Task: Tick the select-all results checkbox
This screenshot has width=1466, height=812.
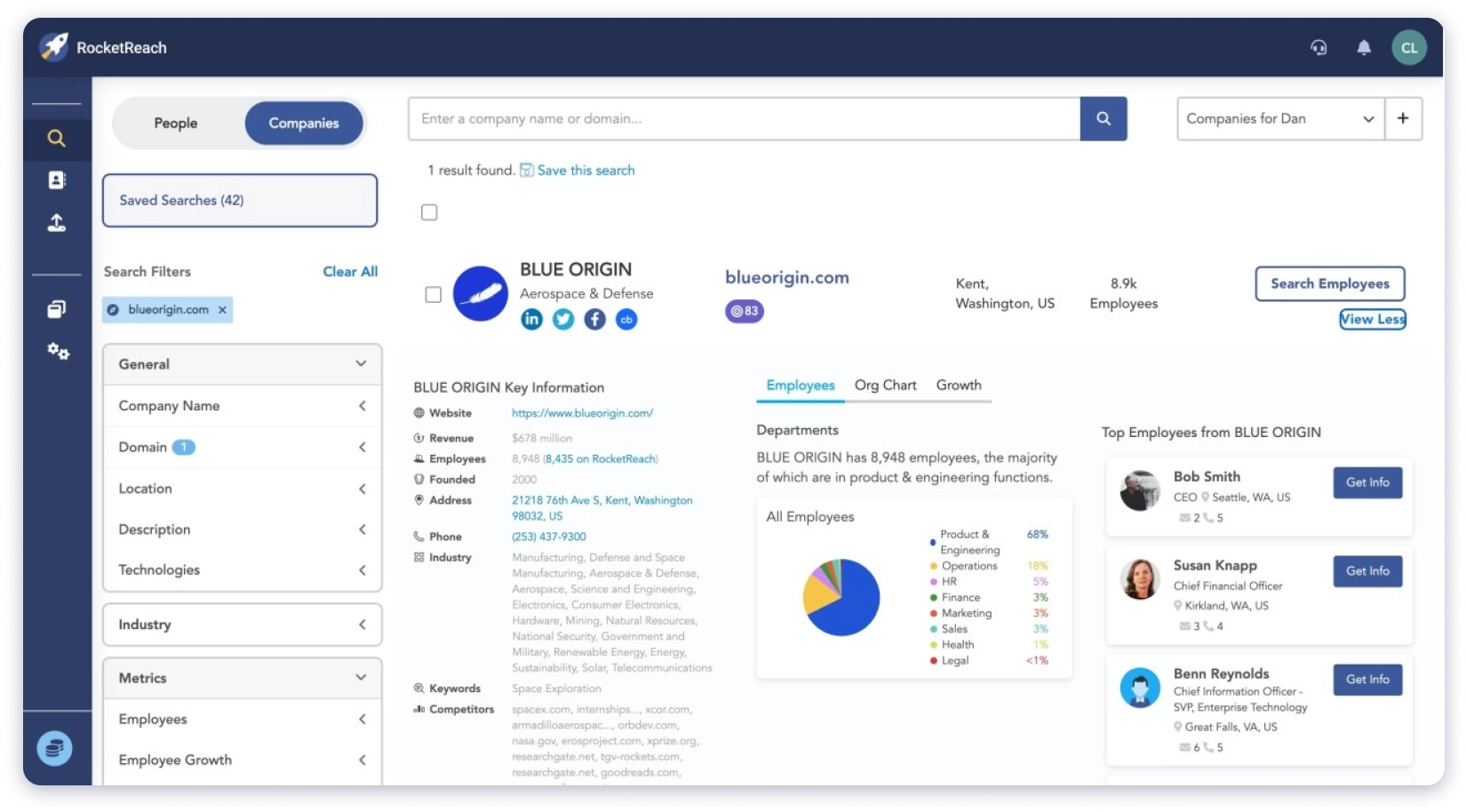Action: (429, 212)
